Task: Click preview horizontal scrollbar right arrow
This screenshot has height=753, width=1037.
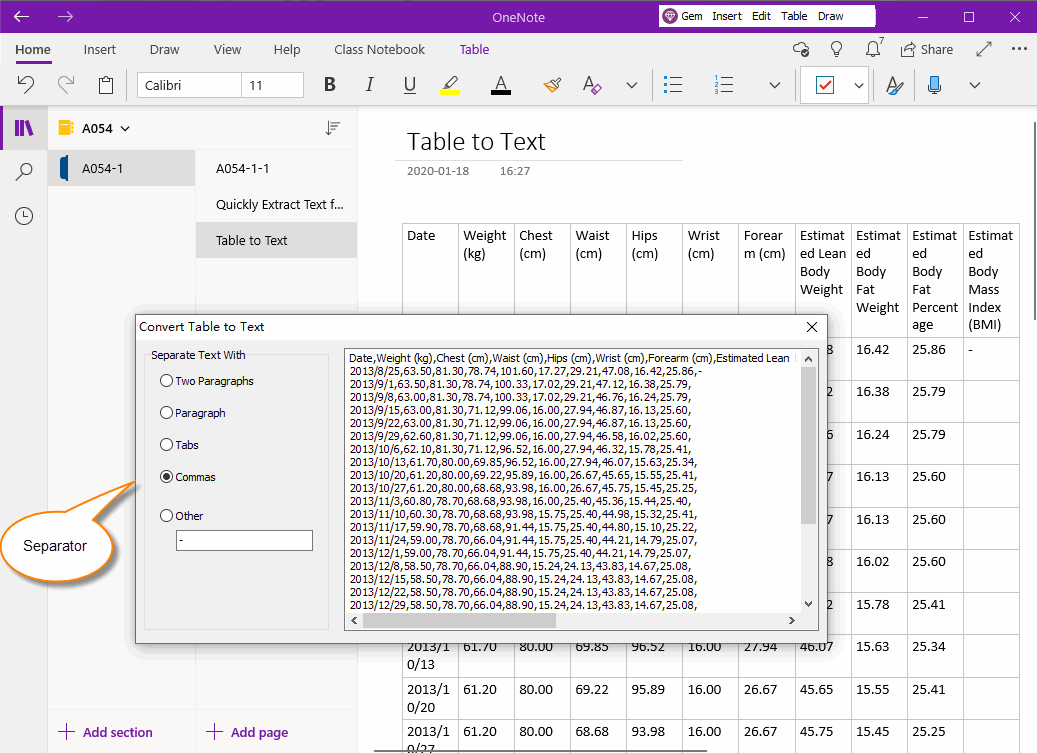Action: (x=791, y=620)
